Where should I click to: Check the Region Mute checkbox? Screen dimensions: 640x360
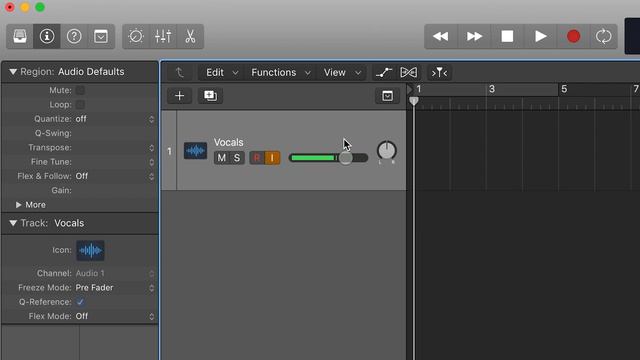(x=80, y=90)
